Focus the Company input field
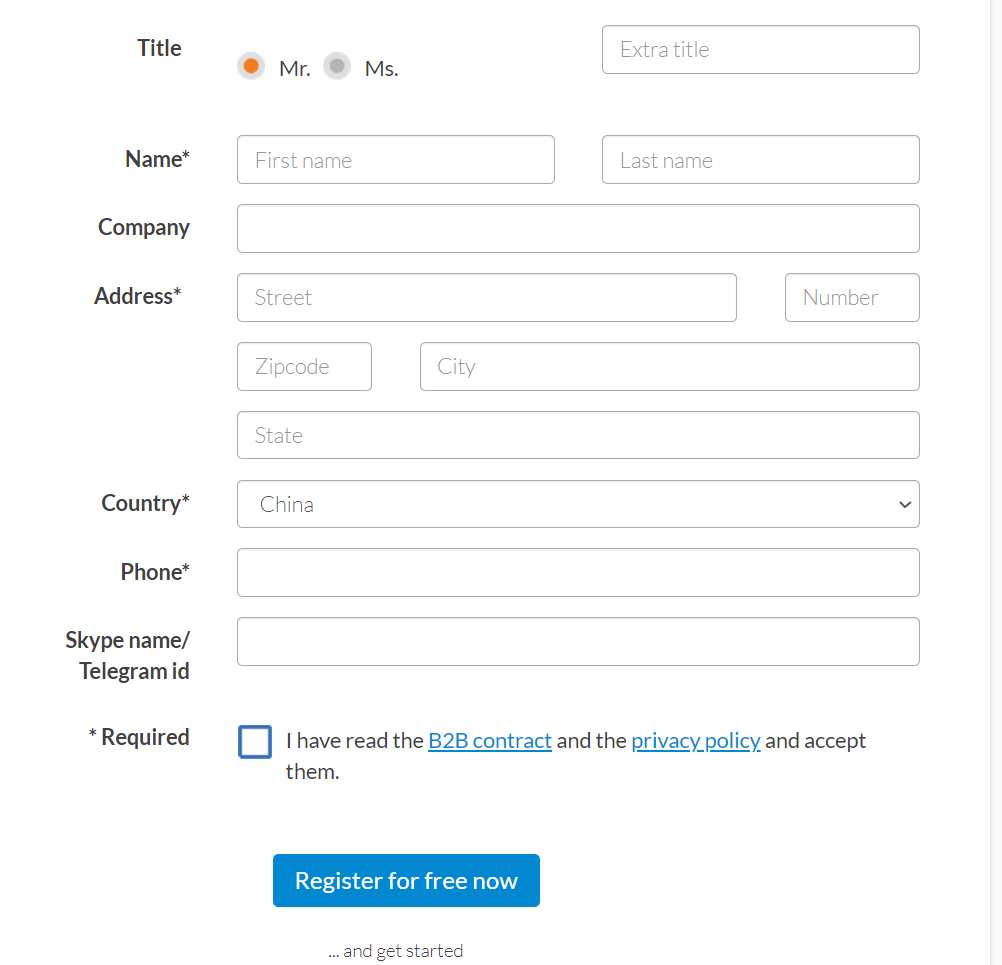 point(577,229)
